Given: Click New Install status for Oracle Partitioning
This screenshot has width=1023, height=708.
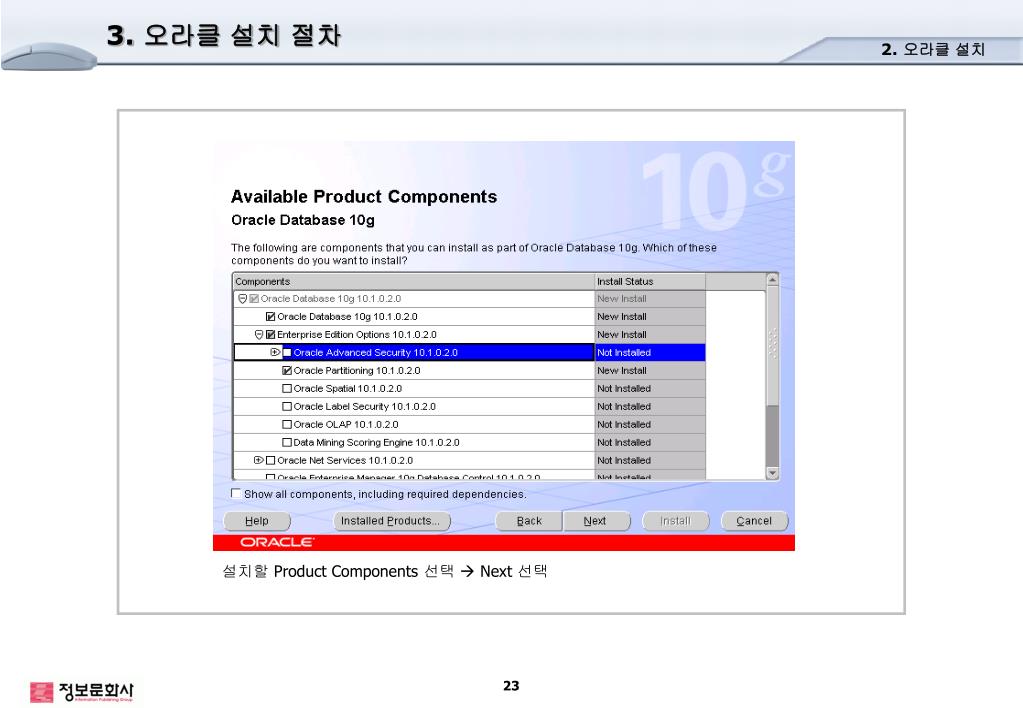Looking at the screenshot, I should [650, 371].
